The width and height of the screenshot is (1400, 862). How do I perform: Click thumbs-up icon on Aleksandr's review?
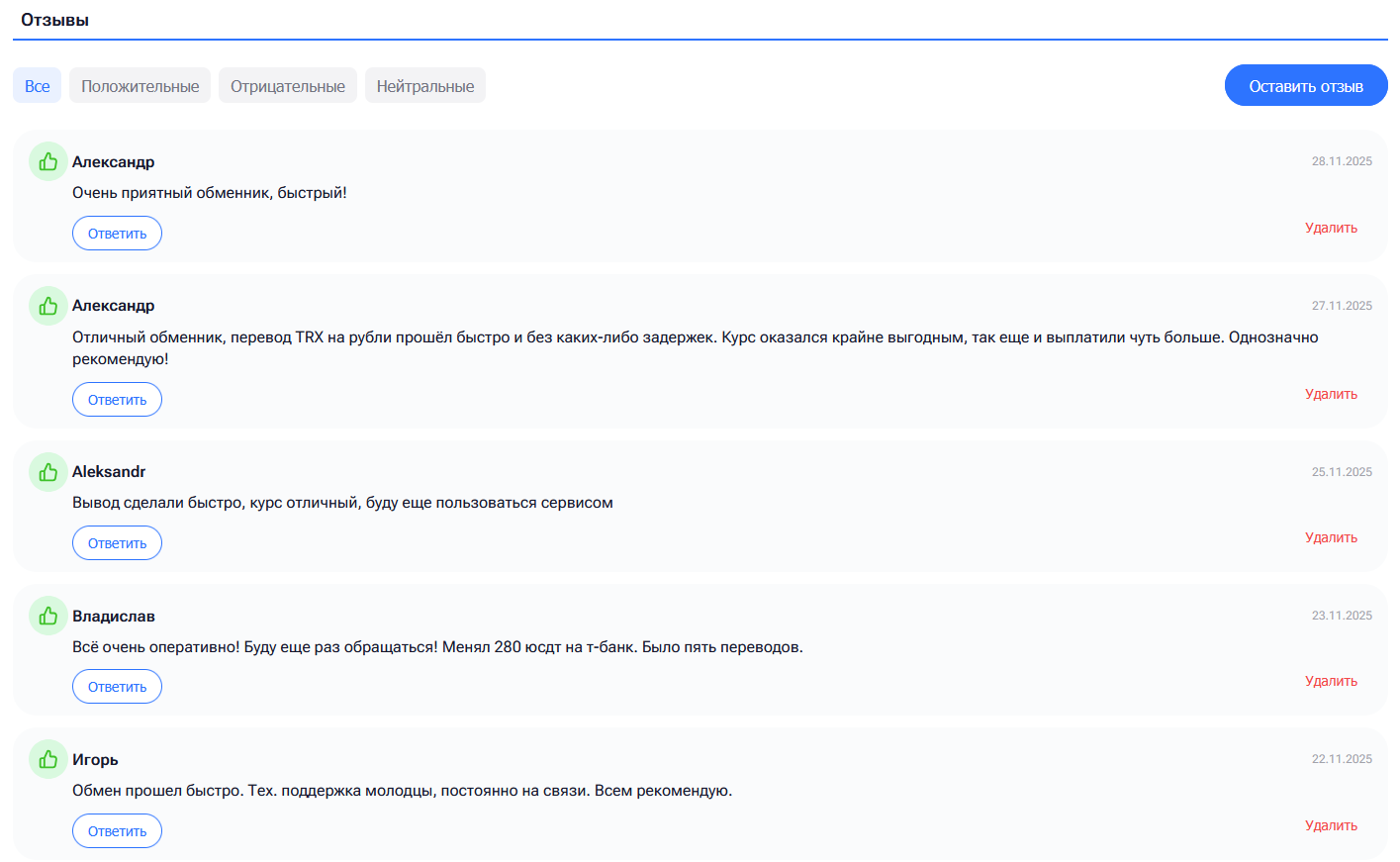pyautogui.click(x=47, y=472)
